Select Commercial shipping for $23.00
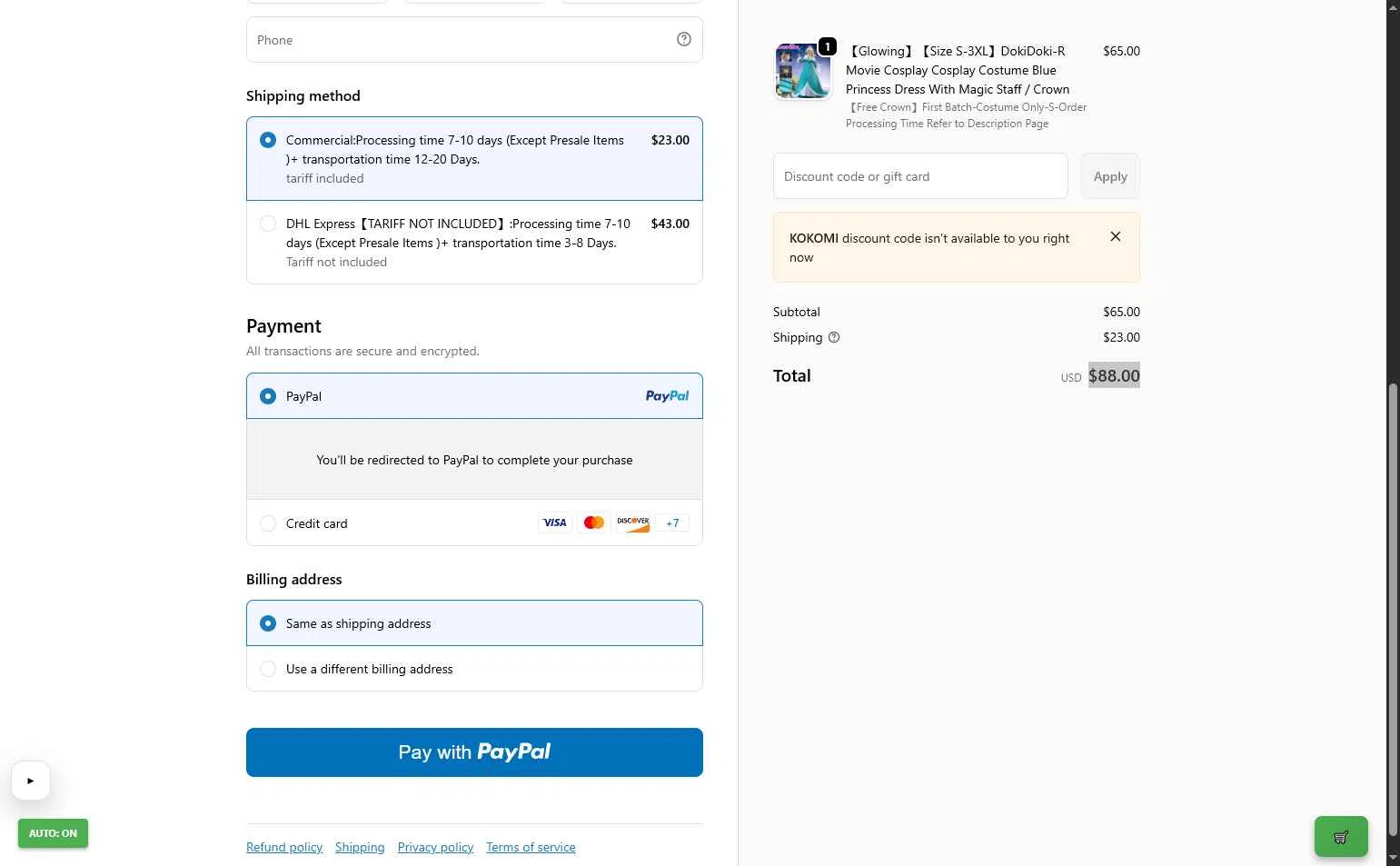Viewport: 1400px width, 866px height. point(268,140)
